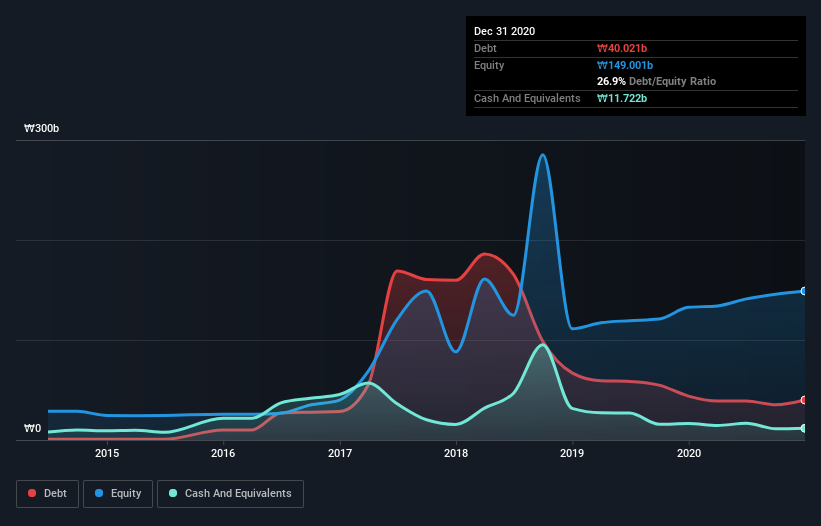Screen dimensions: 821x526
Task: Click the Equity label in tooltip
Action: coord(489,65)
